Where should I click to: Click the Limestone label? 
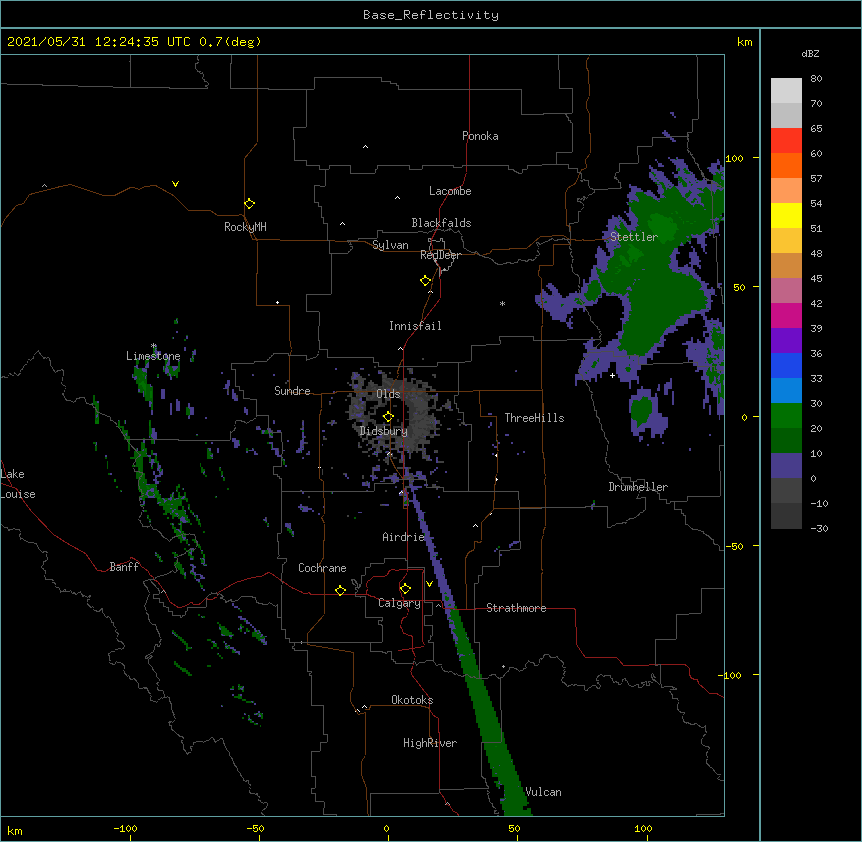point(153,356)
